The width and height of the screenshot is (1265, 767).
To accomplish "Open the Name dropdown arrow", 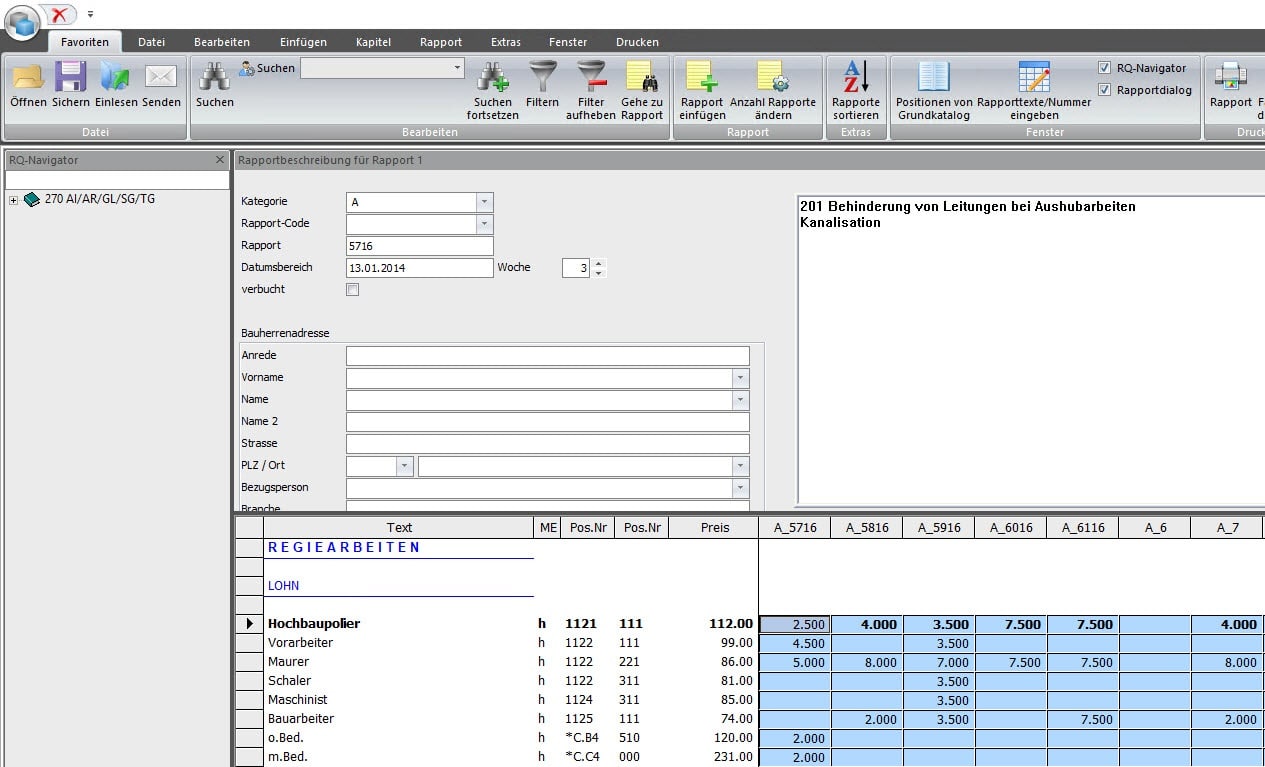I will coord(740,400).
